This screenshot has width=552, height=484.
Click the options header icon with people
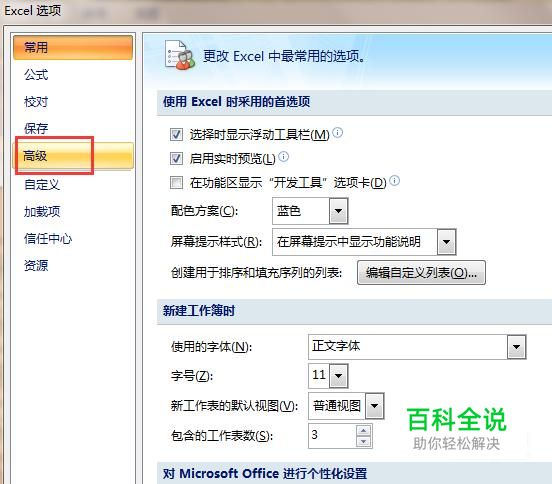180,55
